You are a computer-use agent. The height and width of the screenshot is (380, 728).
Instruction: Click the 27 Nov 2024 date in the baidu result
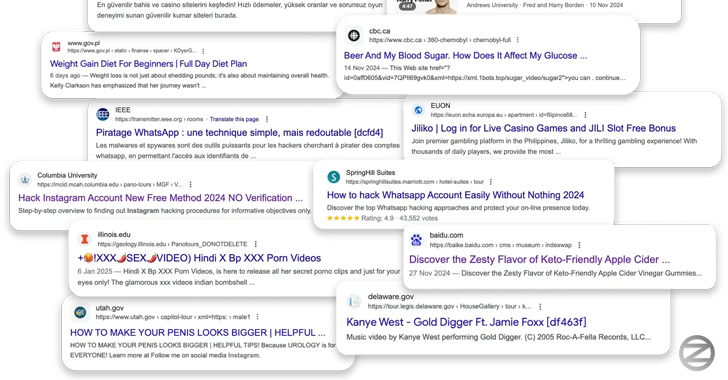coord(429,274)
